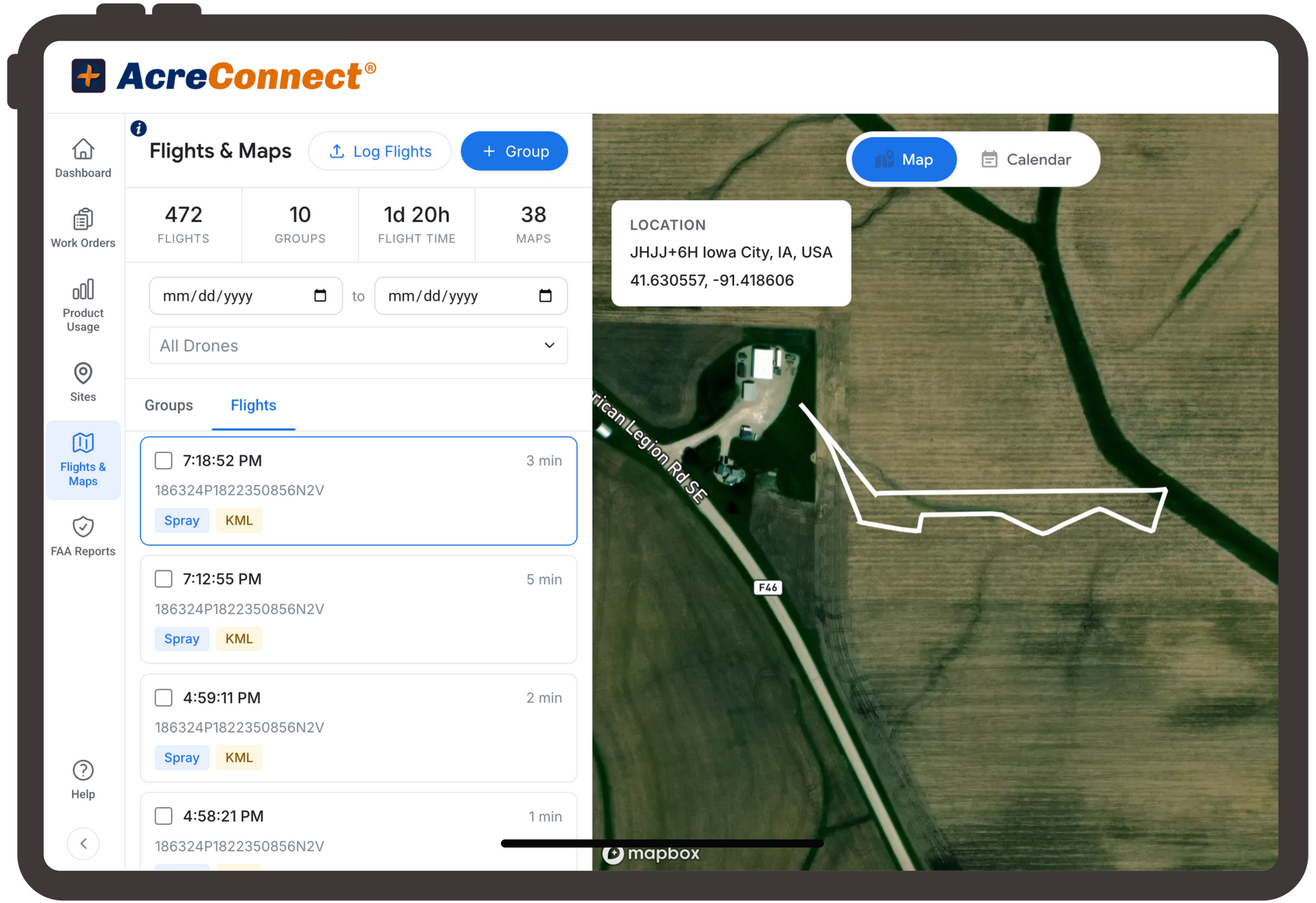Open Product Usage bar chart icon

(x=83, y=289)
